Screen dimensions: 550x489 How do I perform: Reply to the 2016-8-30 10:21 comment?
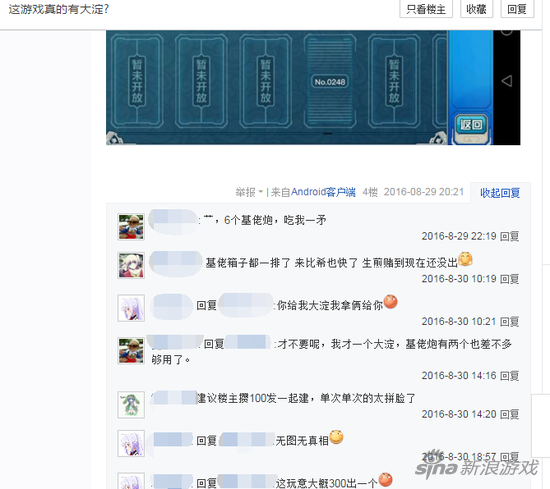pyautogui.click(x=509, y=322)
